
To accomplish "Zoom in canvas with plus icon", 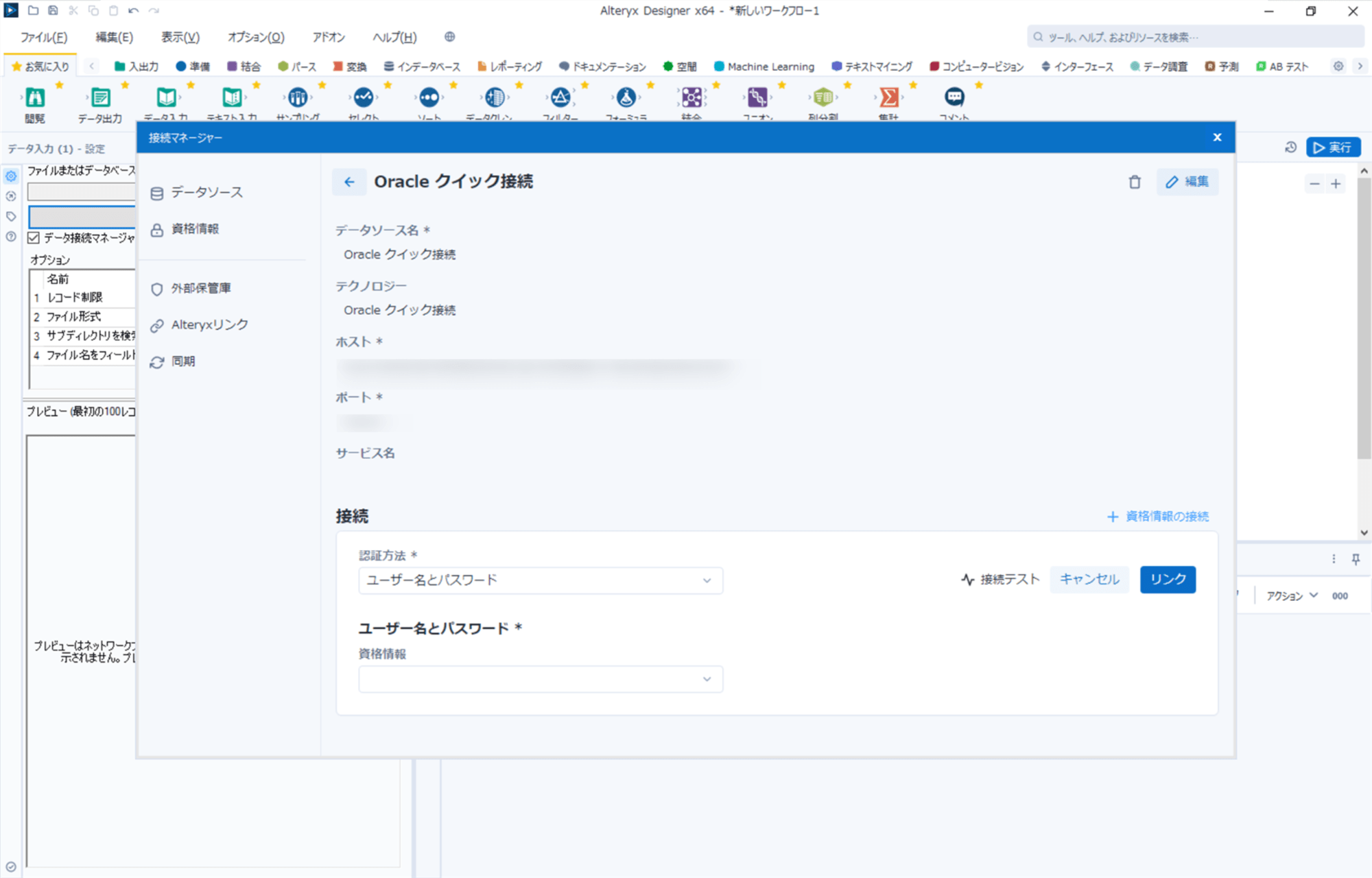I will (x=1336, y=184).
